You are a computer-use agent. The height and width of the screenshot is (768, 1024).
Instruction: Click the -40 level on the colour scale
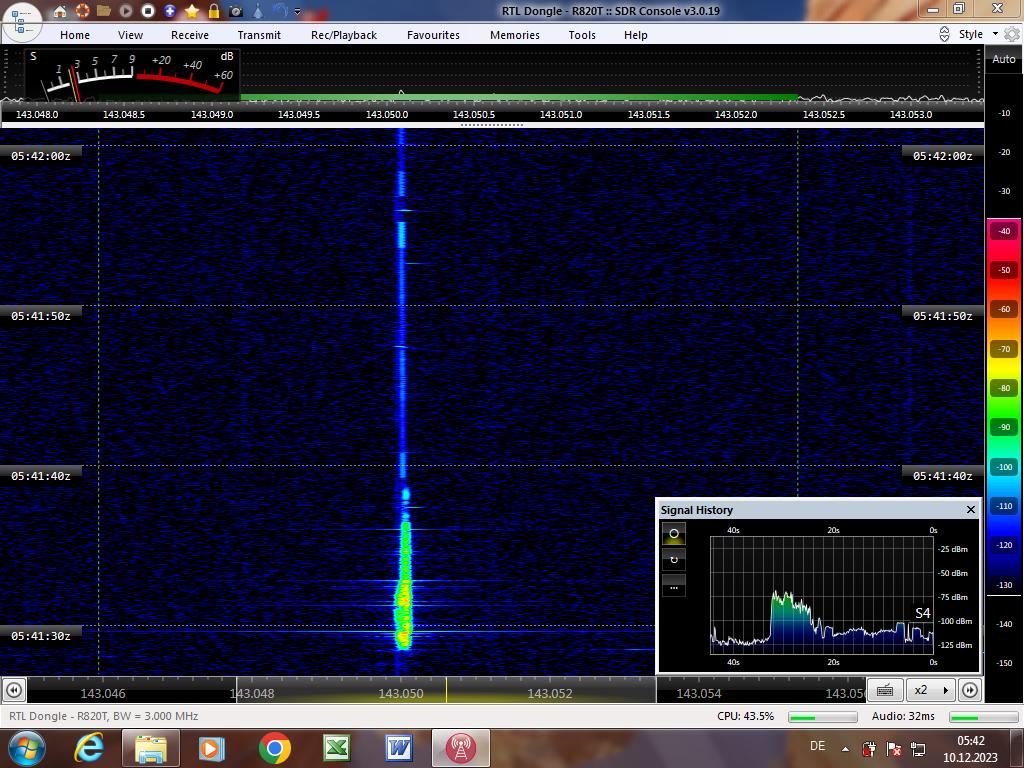[1004, 231]
